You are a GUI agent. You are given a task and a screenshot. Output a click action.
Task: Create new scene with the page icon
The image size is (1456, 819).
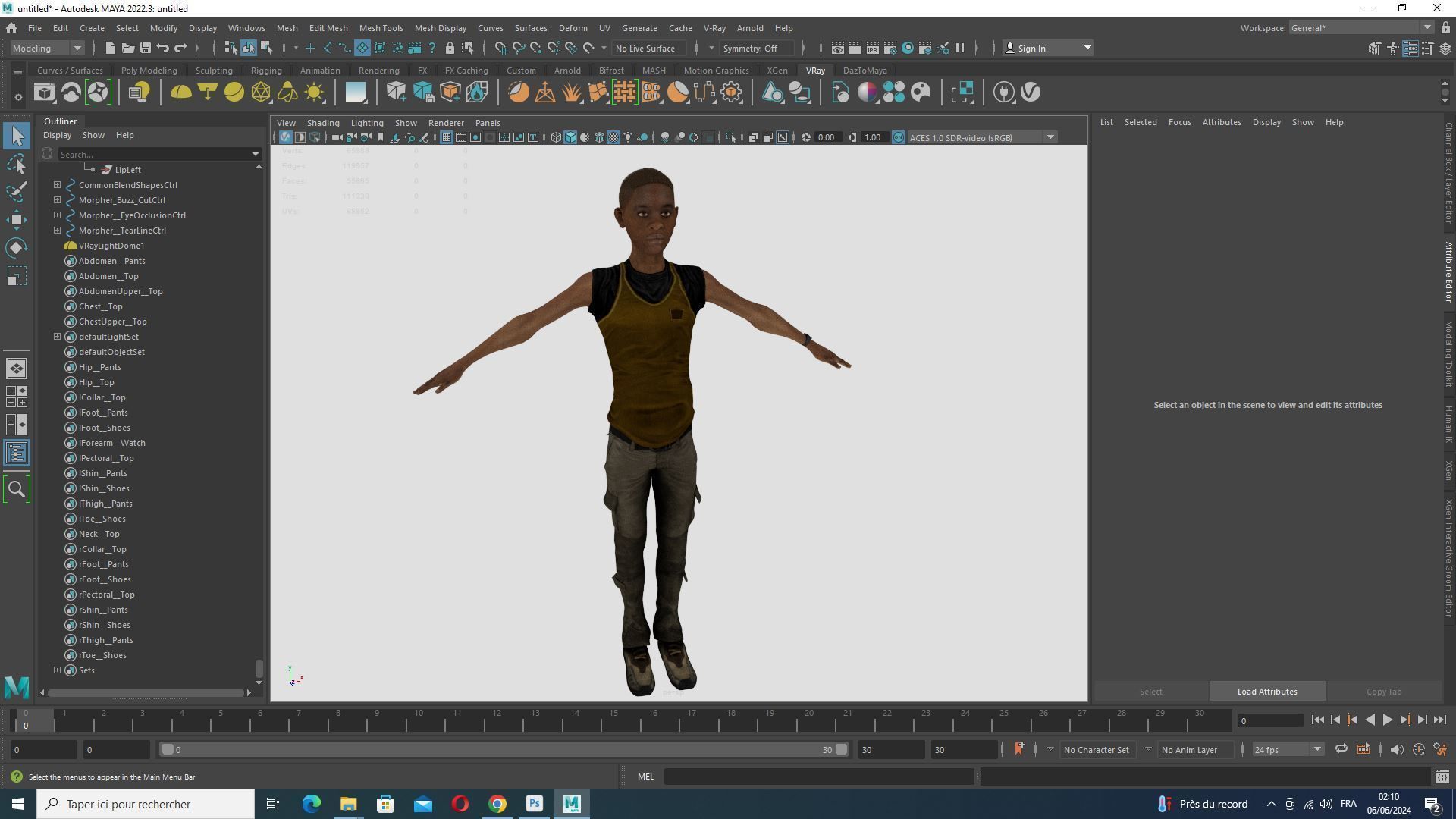coord(110,48)
